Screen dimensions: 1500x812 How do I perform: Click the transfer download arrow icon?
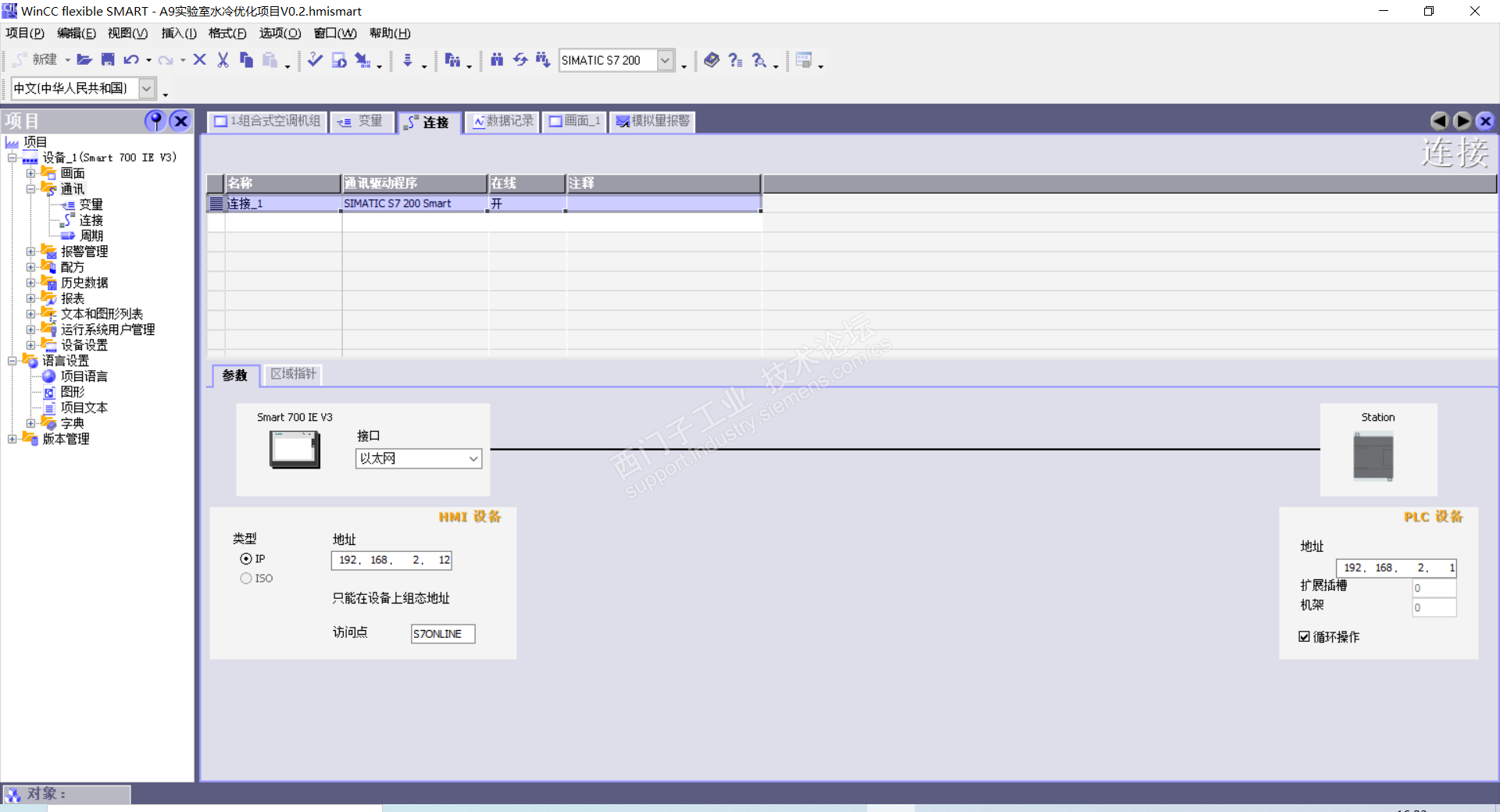(x=407, y=60)
